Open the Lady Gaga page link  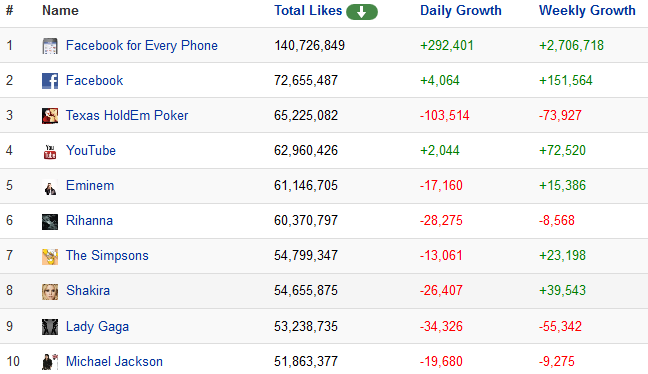point(98,326)
